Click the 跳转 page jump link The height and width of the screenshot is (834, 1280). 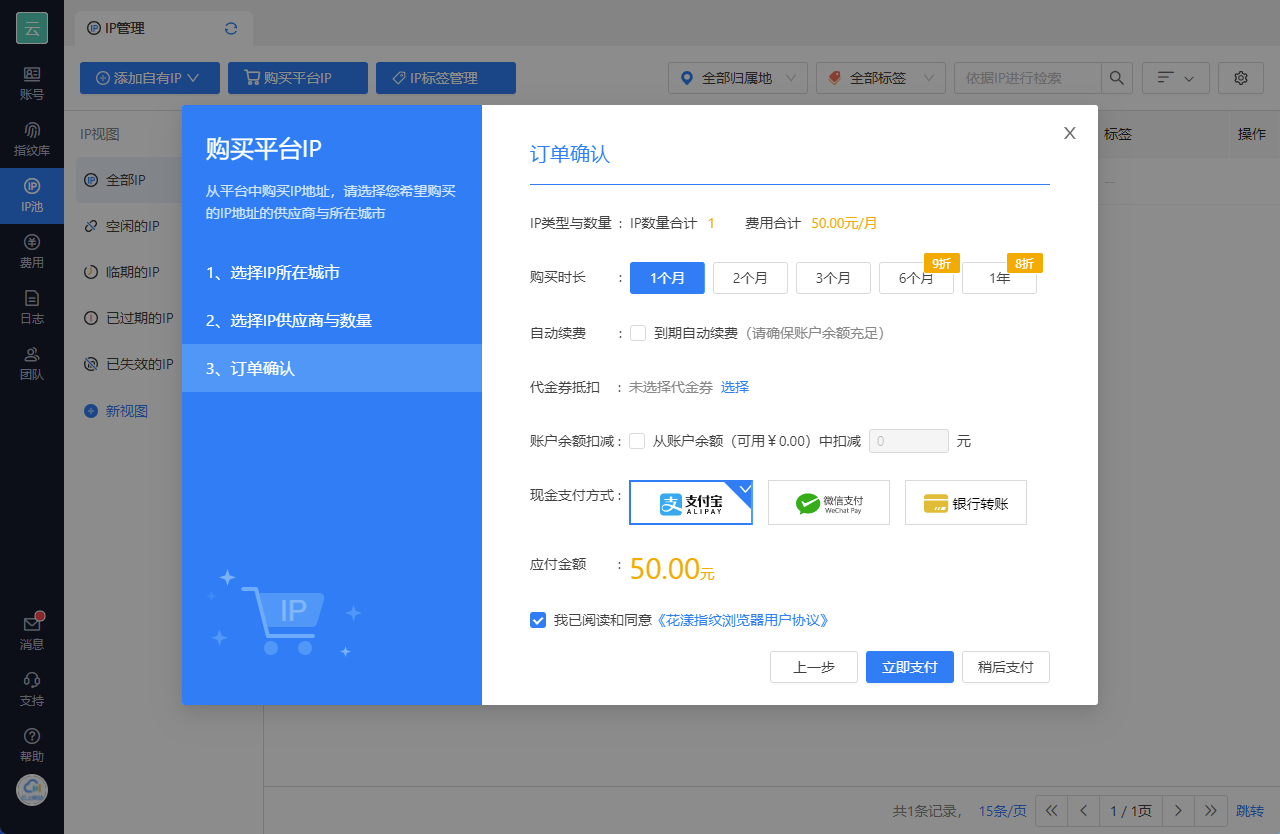point(1250,810)
